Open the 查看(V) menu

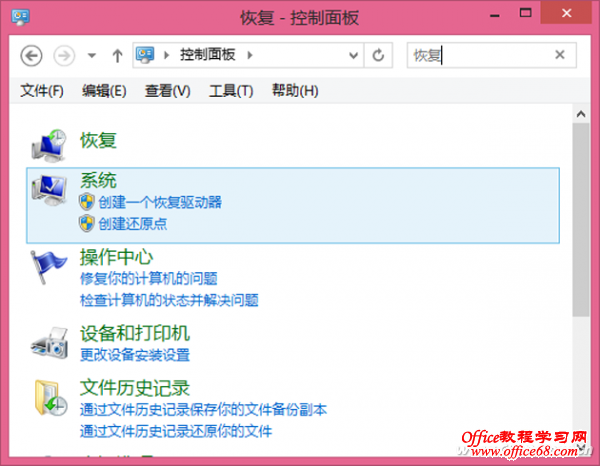[x=167, y=91]
